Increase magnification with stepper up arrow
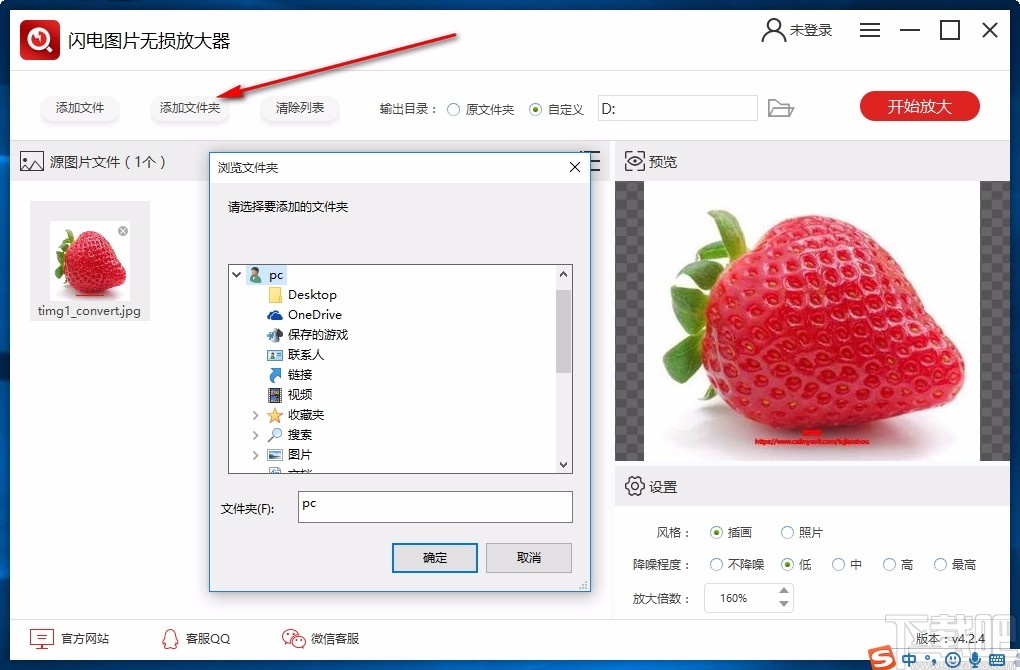The height and width of the screenshot is (670, 1020). click(x=784, y=591)
